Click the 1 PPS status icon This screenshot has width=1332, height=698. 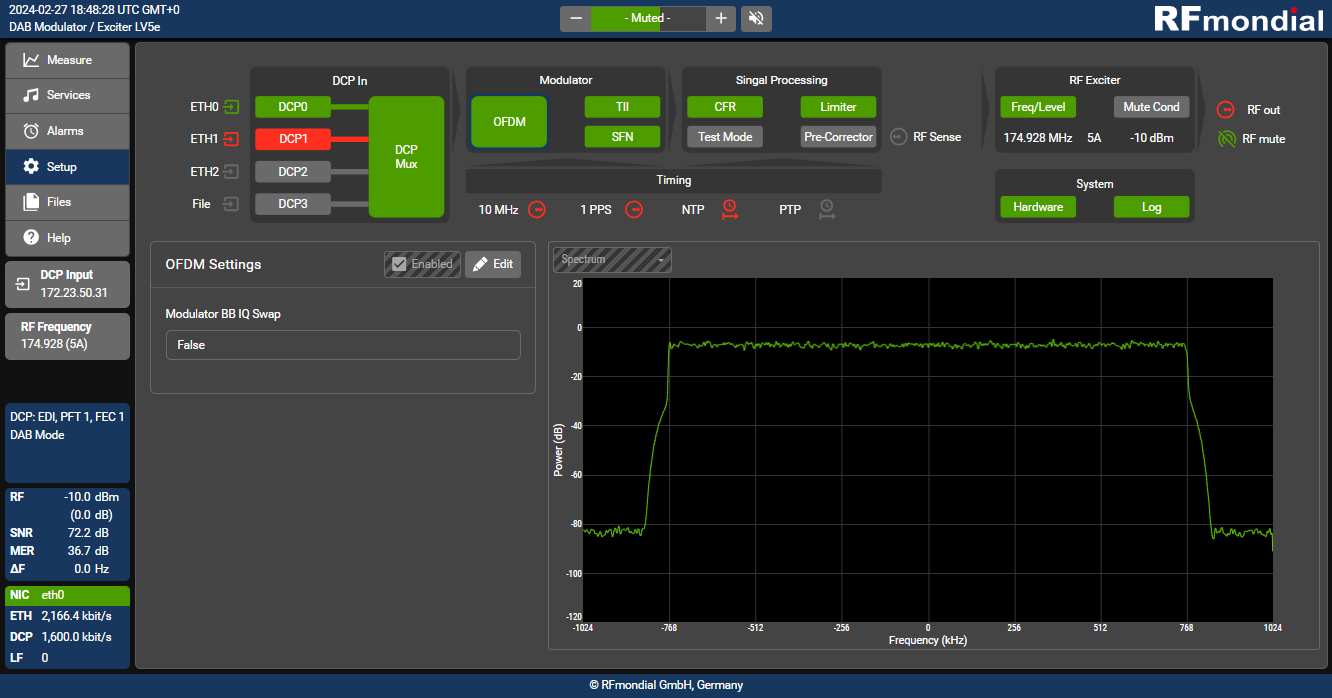pos(633,210)
